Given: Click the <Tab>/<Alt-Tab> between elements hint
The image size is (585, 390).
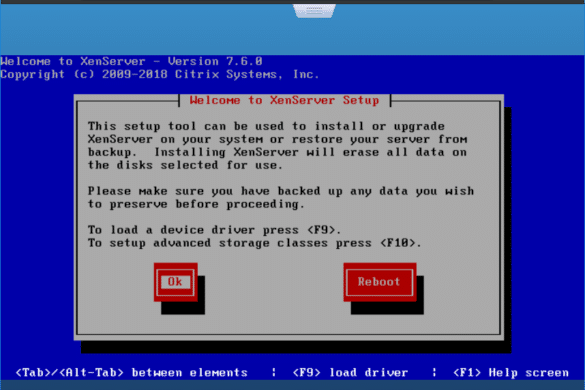Looking at the screenshot, I should (131, 372).
